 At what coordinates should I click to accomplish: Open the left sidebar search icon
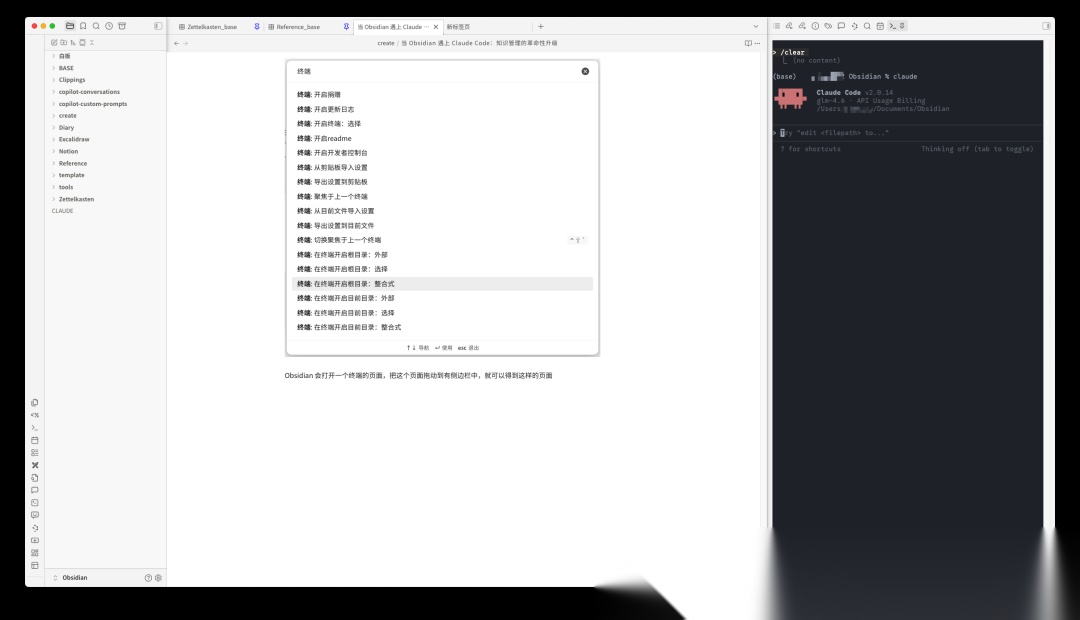click(96, 26)
